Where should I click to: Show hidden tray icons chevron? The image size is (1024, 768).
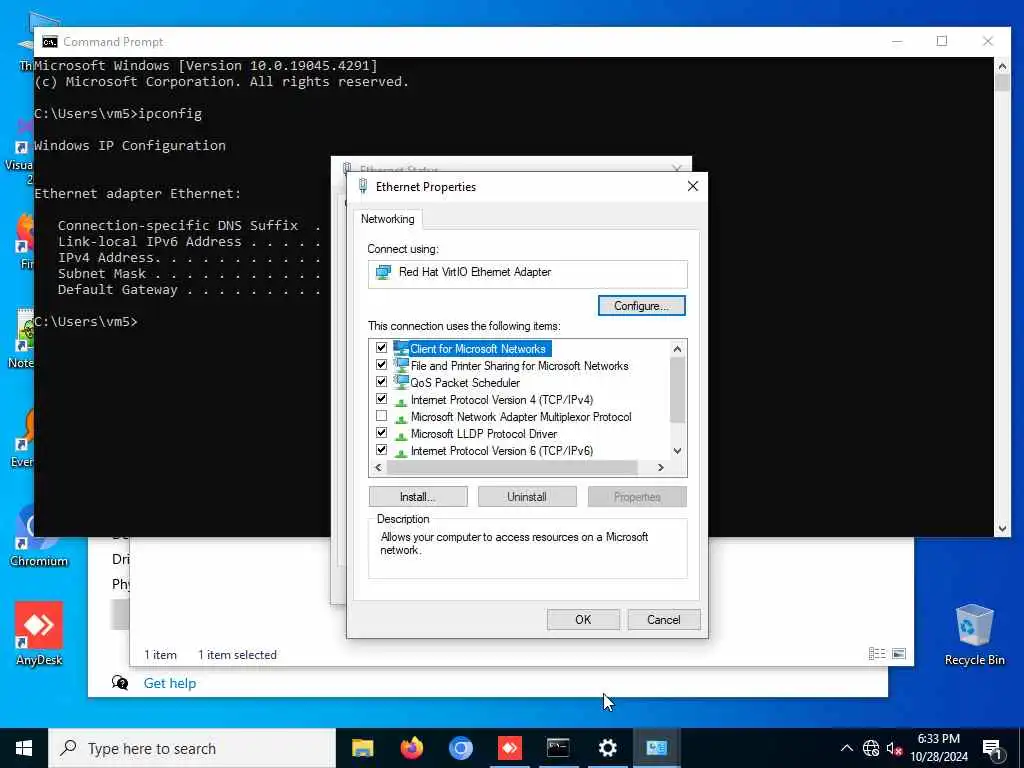tap(846, 748)
